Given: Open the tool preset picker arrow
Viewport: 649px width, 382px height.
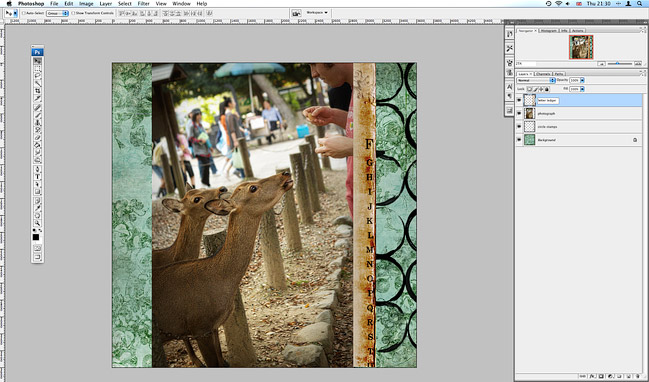Looking at the screenshot, I should point(15,13).
